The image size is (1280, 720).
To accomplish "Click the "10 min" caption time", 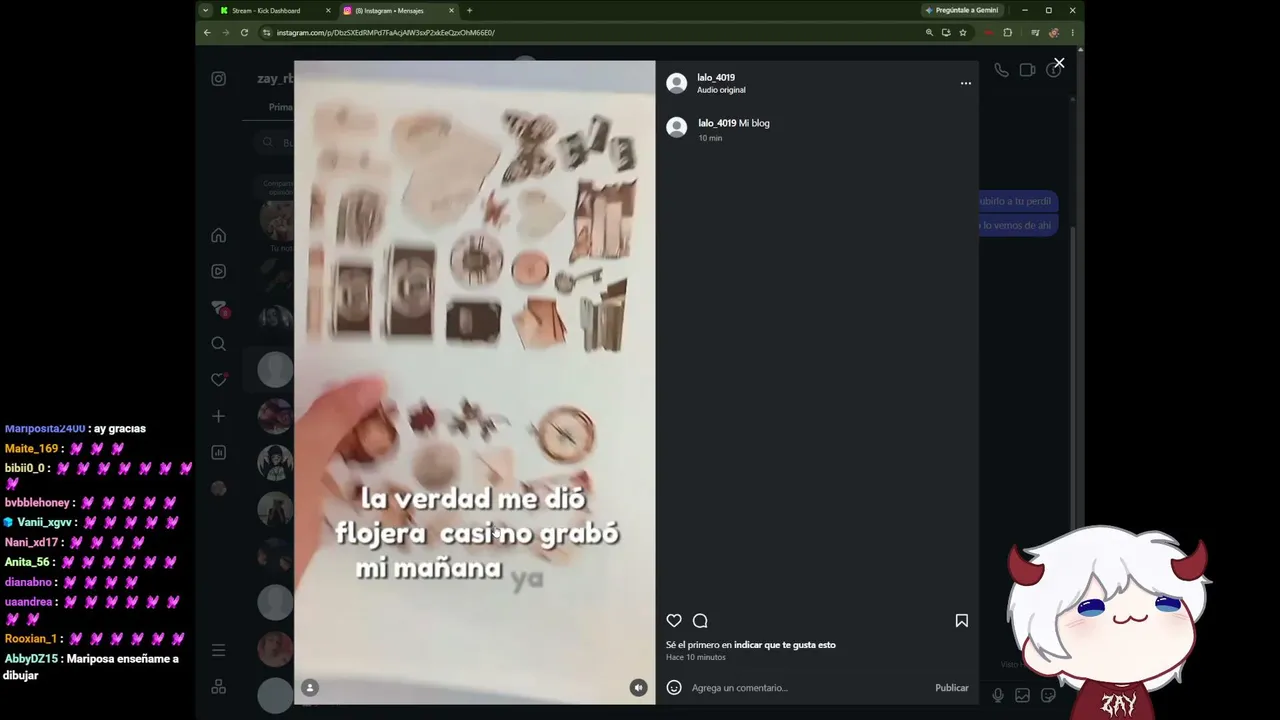I will [710, 138].
